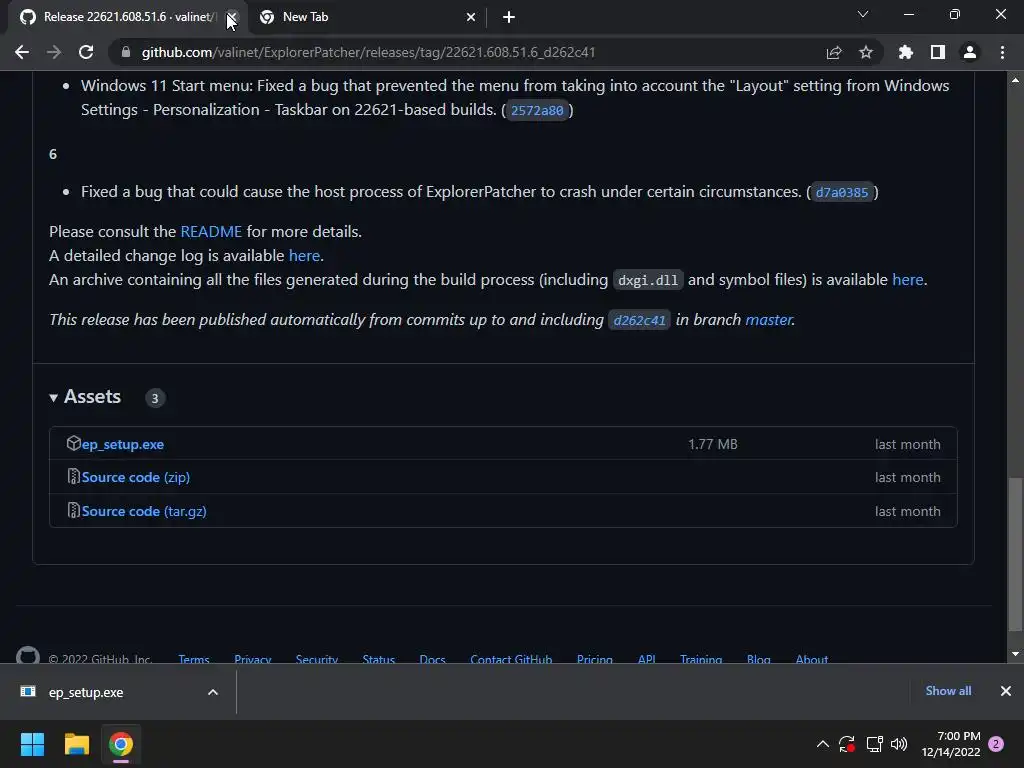Download ep_setup.exe asset
This screenshot has height=768, width=1024.
click(x=123, y=444)
